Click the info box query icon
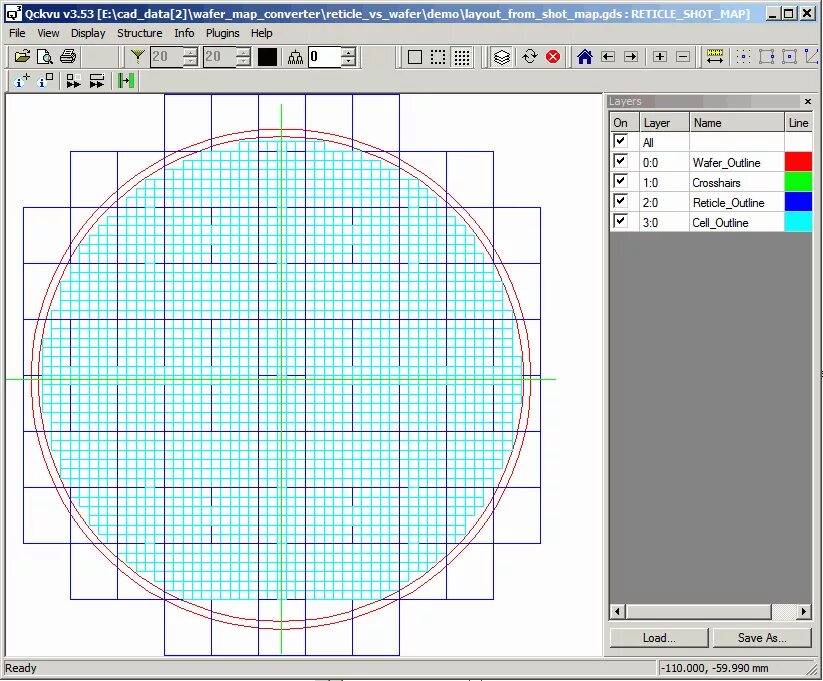 click(x=46, y=81)
